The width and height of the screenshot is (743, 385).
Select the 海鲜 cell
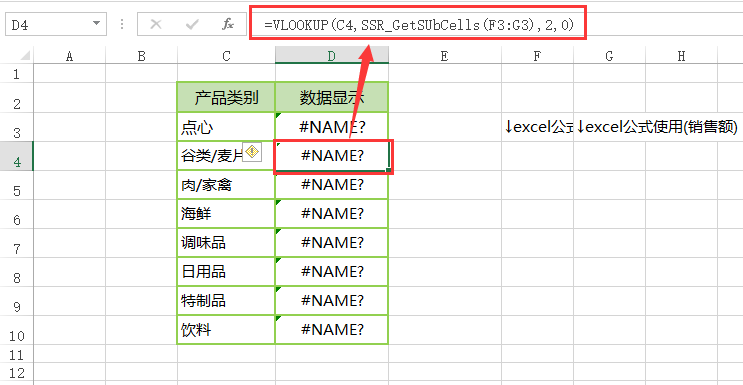tap(226, 214)
